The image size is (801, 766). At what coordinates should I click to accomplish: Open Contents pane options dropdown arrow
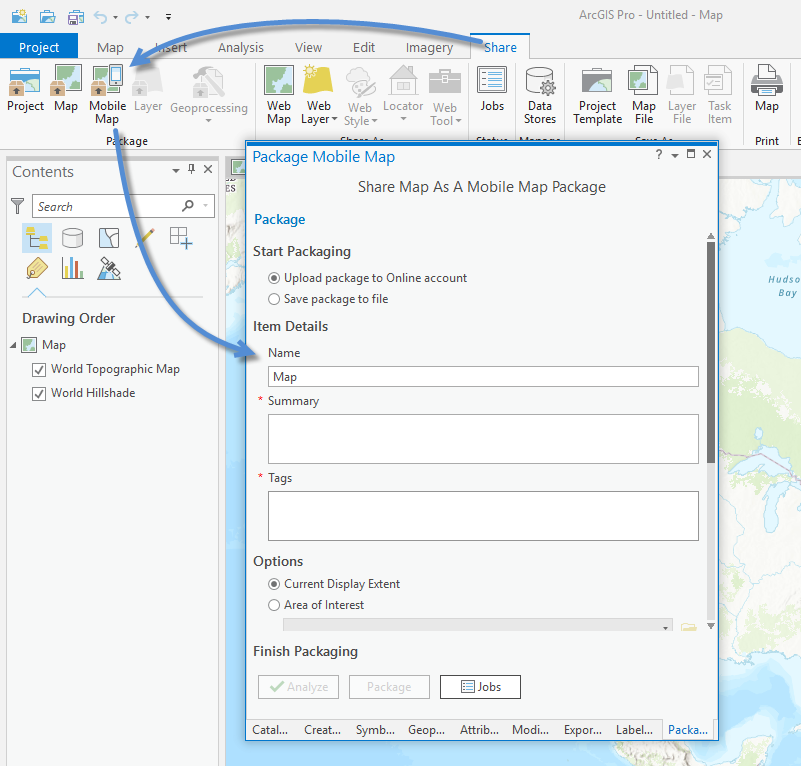176,170
